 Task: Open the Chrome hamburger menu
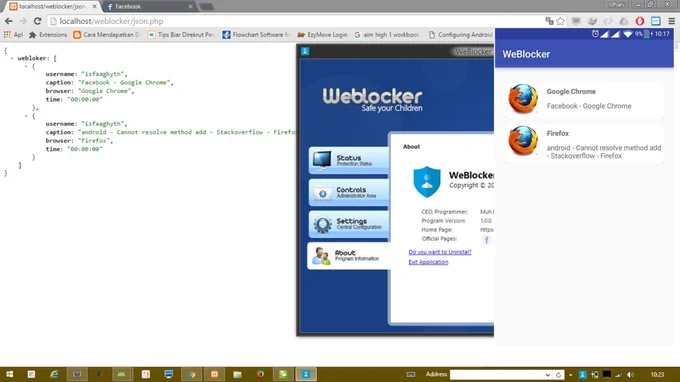pyautogui.click(x=672, y=21)
